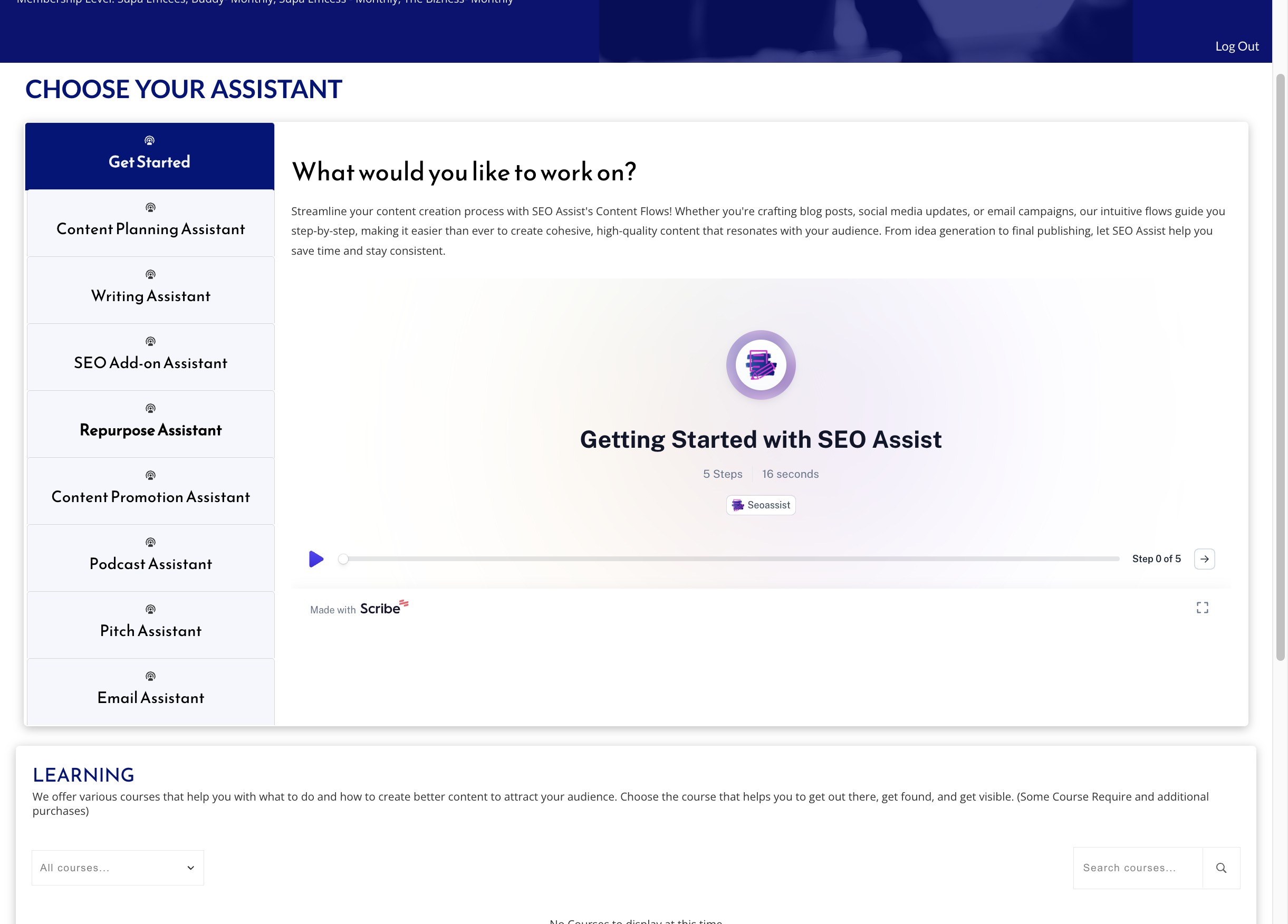Switch to the Writing Assistant tab
Viewport: 1288px width, 924px height.
(x=150, y=290)
